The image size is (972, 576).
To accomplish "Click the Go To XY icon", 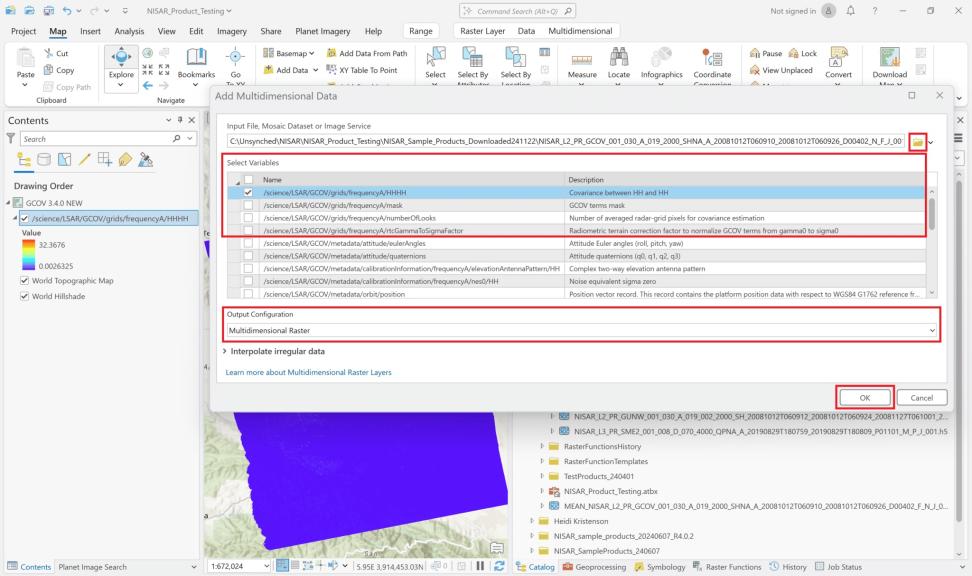I will (235, 57).
